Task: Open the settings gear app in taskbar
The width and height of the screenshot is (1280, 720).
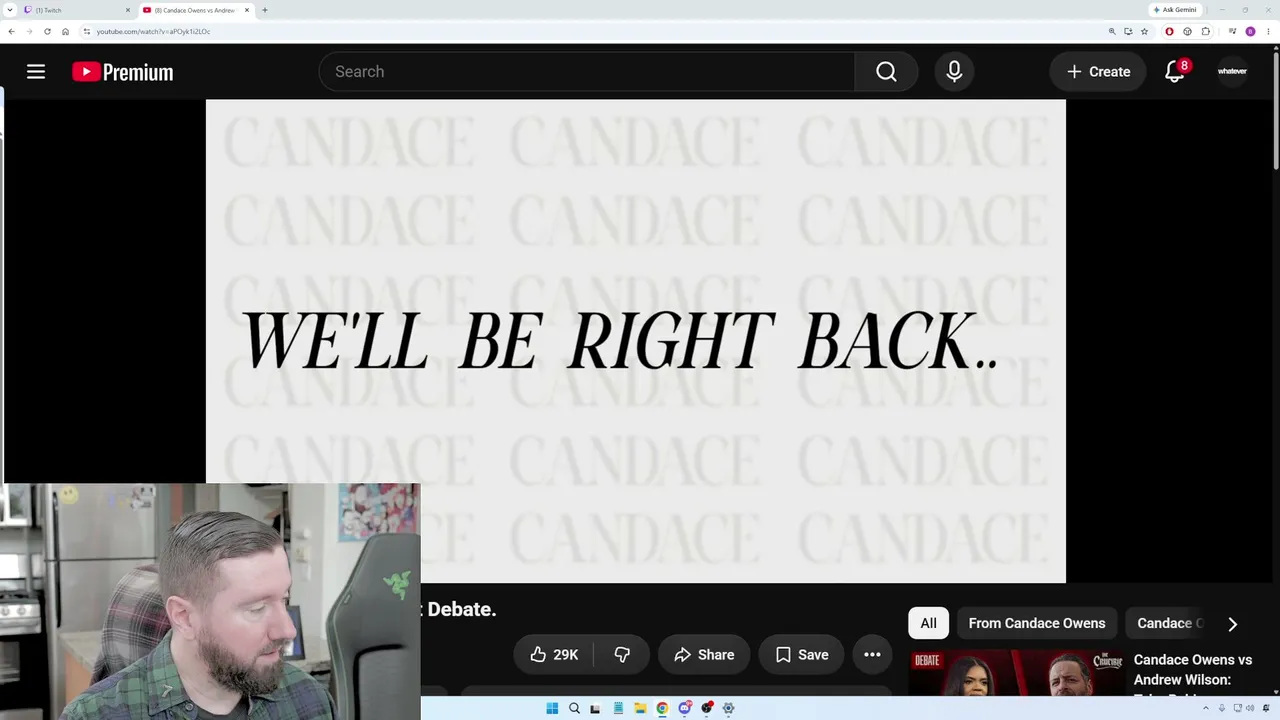Action: pos(728,708)
